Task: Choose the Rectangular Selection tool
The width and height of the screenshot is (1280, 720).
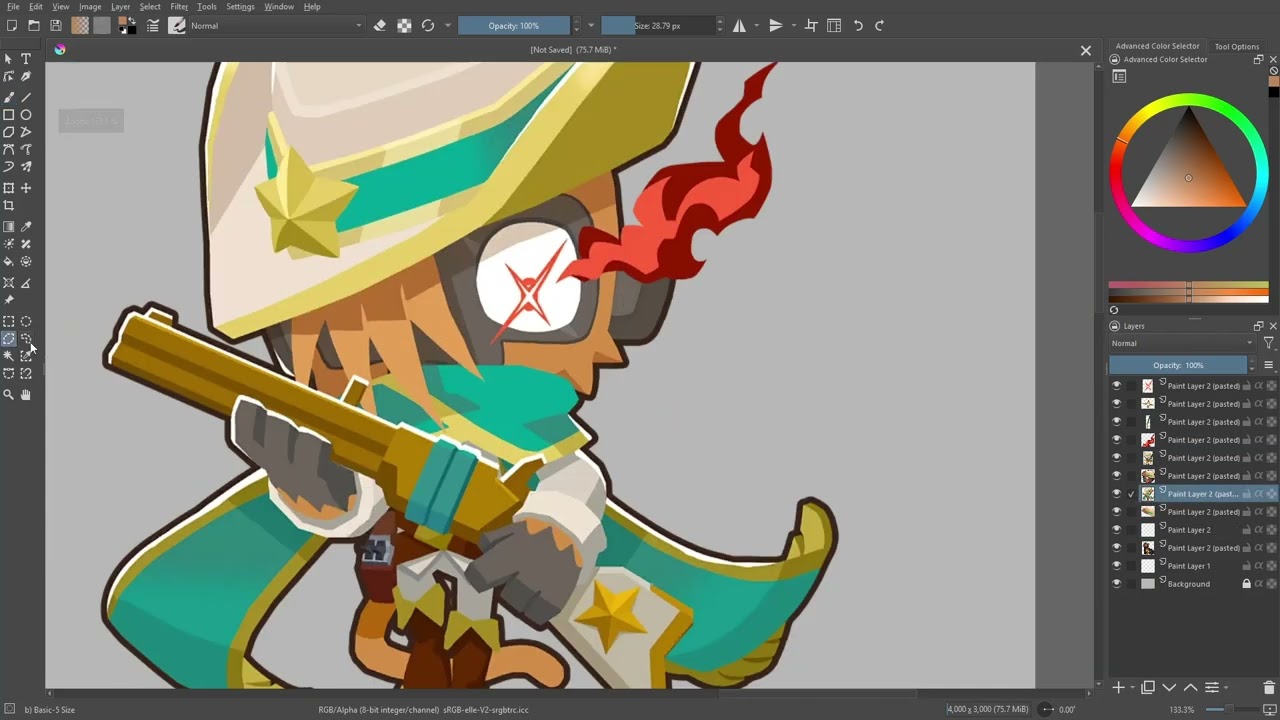Action: (9, 322)
